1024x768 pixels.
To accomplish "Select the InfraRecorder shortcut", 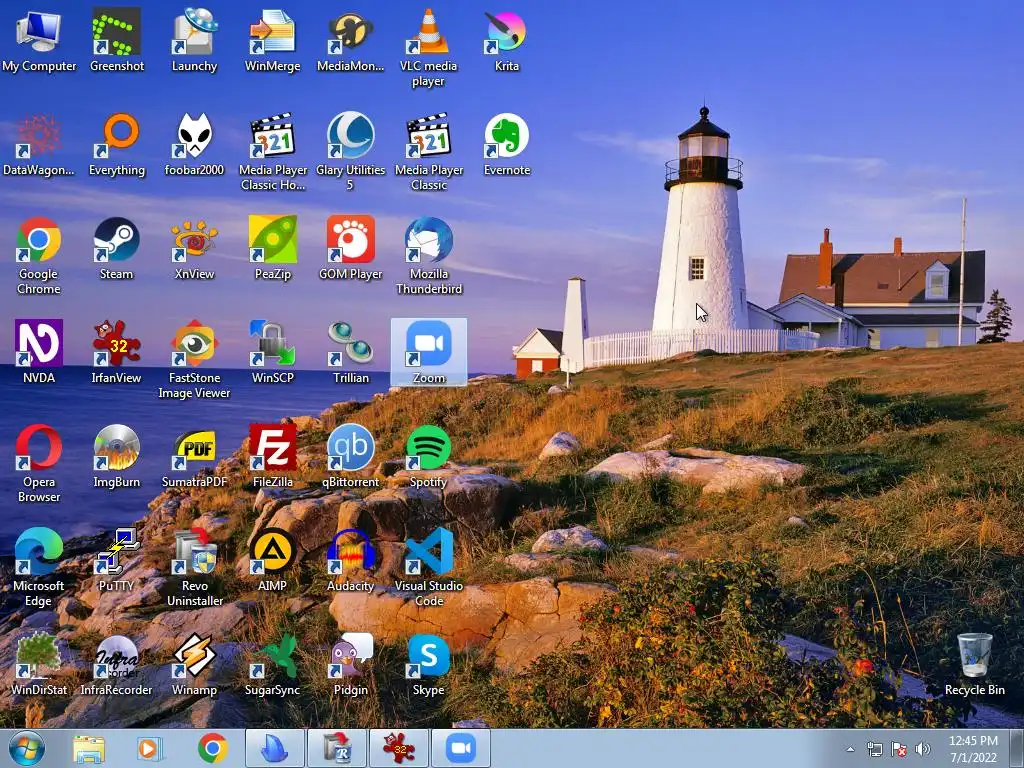I will point(116,664).
